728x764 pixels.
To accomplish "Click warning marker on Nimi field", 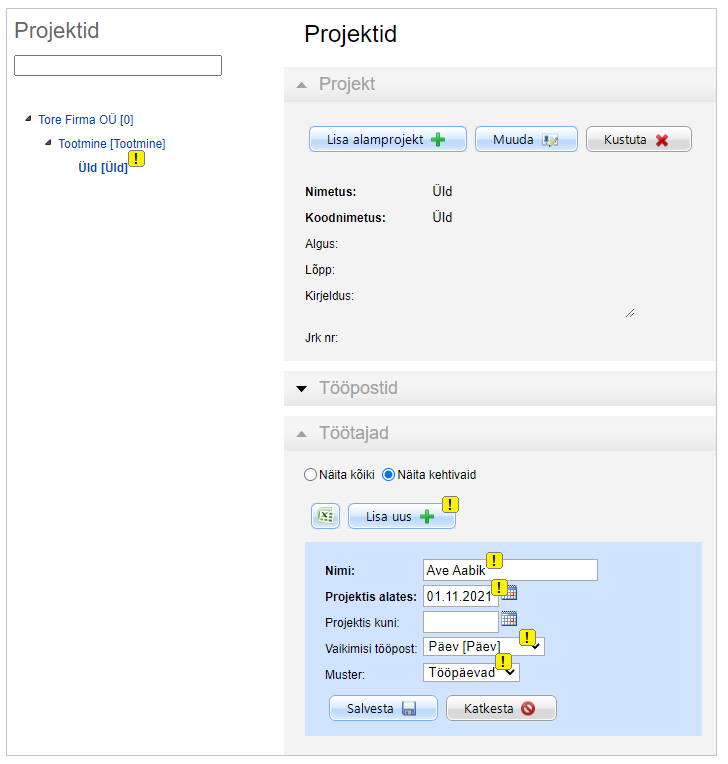I will [x=493, y=561].
